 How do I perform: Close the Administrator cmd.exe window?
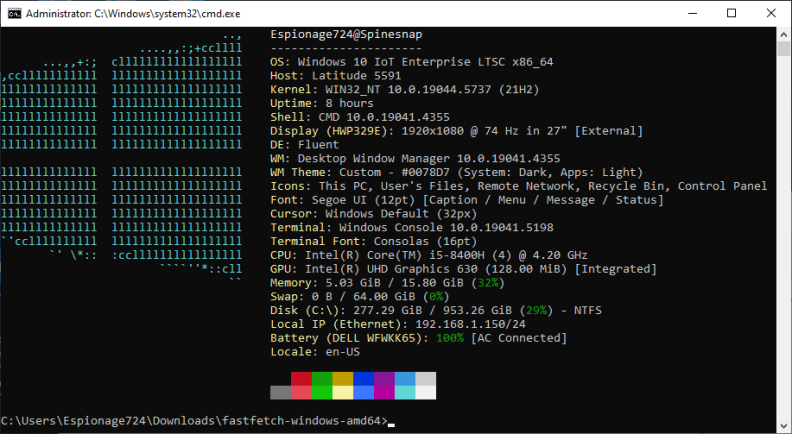coord(771,14)
